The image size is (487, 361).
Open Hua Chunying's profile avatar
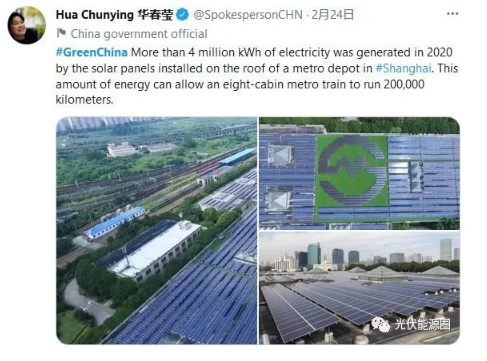(x=27, y=25)
